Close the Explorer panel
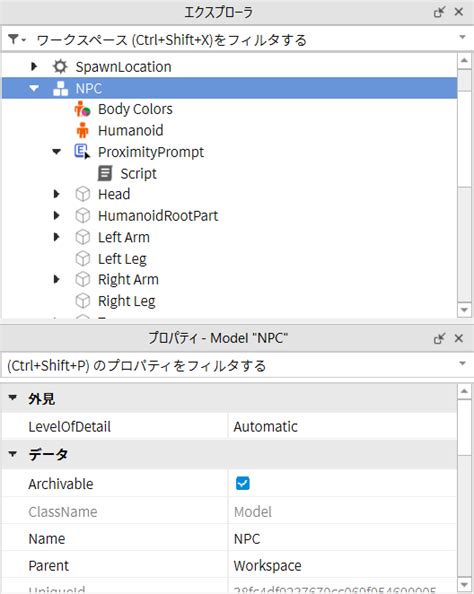 [x=459, y=12]
